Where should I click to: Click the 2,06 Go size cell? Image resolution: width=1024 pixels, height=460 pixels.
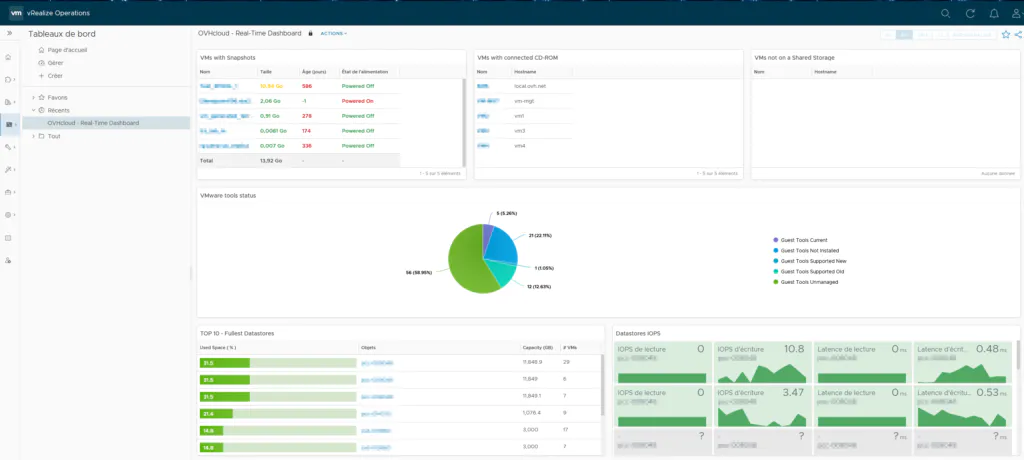point(269,101)
